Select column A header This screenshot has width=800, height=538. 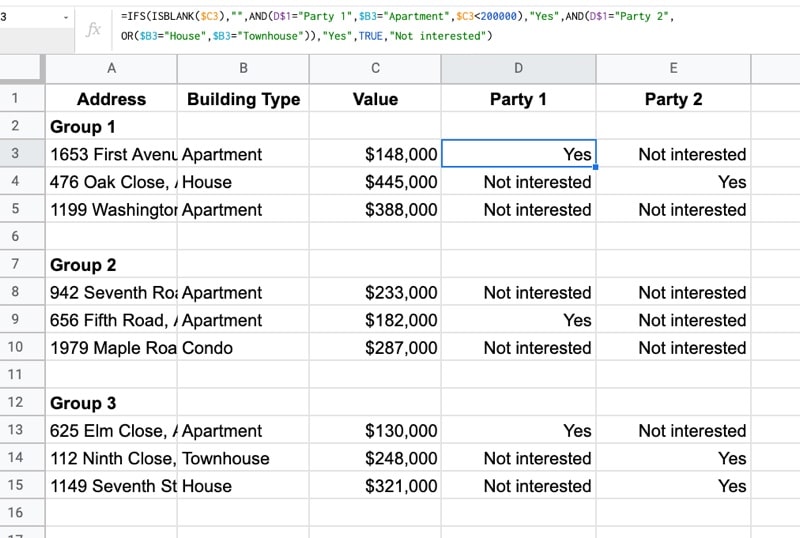(x=111, y=68)
